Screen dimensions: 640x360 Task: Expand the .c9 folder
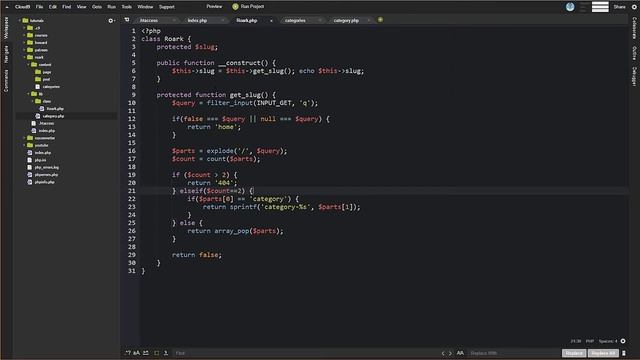[x=24, y=28]
